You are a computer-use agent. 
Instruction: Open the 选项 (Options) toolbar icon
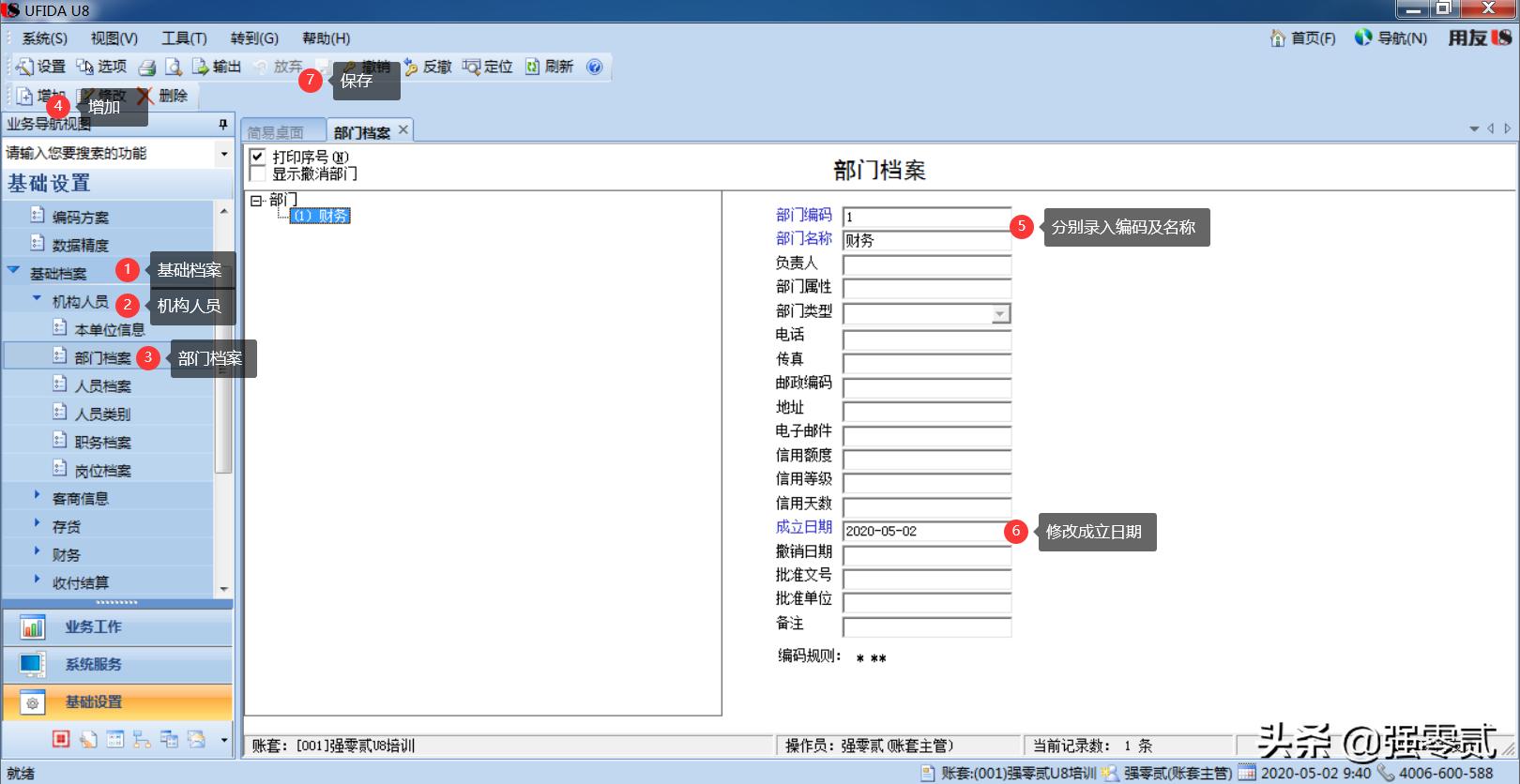click(x=85, y=67)
